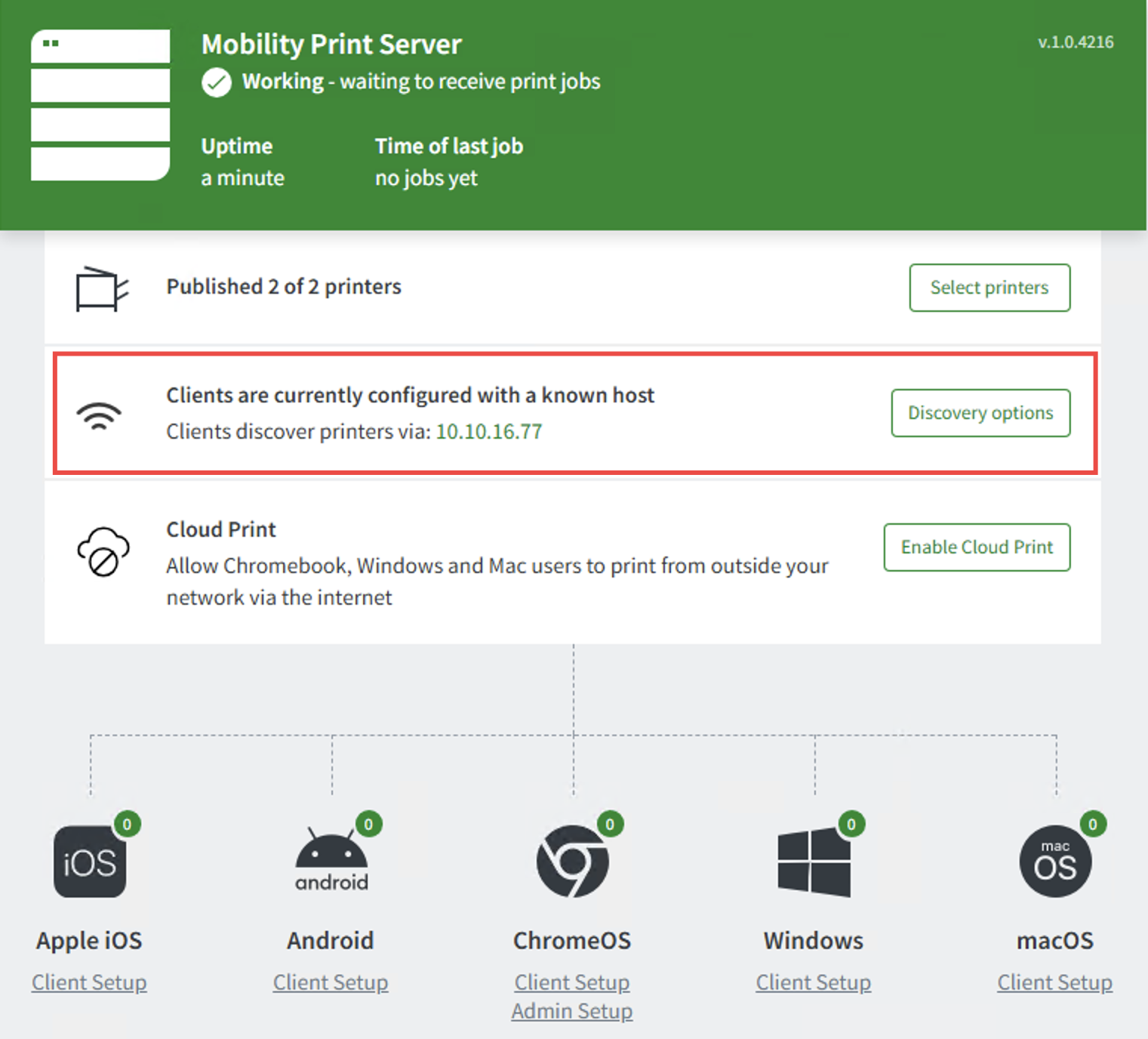Click the Apple iOS label
The width and height of the screenshot is (1148, 1039).
tap(89, 941)
